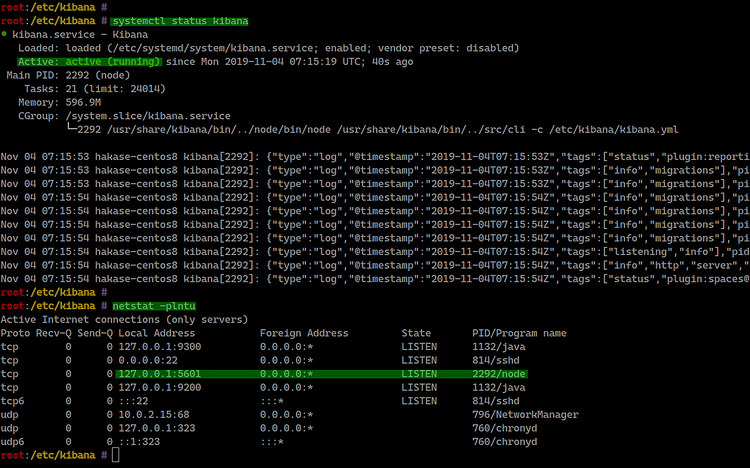Click the 127.0.0.1:9200 local address

160,387
